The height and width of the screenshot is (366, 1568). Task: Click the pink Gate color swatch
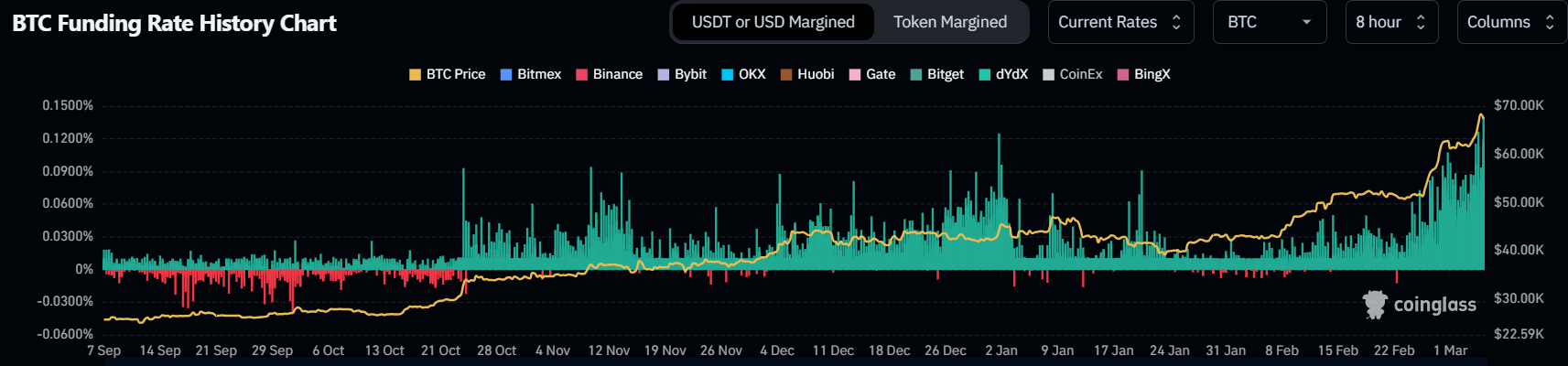pyautogui.click(x=855, y=74)
